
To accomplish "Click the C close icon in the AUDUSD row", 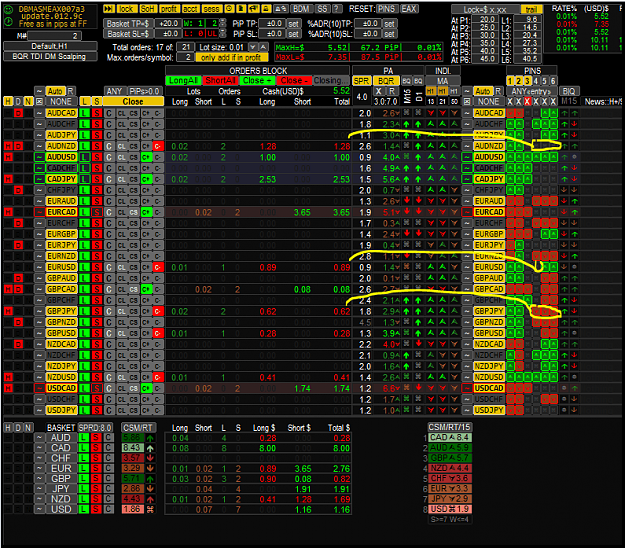I will [x=109, y=157].
